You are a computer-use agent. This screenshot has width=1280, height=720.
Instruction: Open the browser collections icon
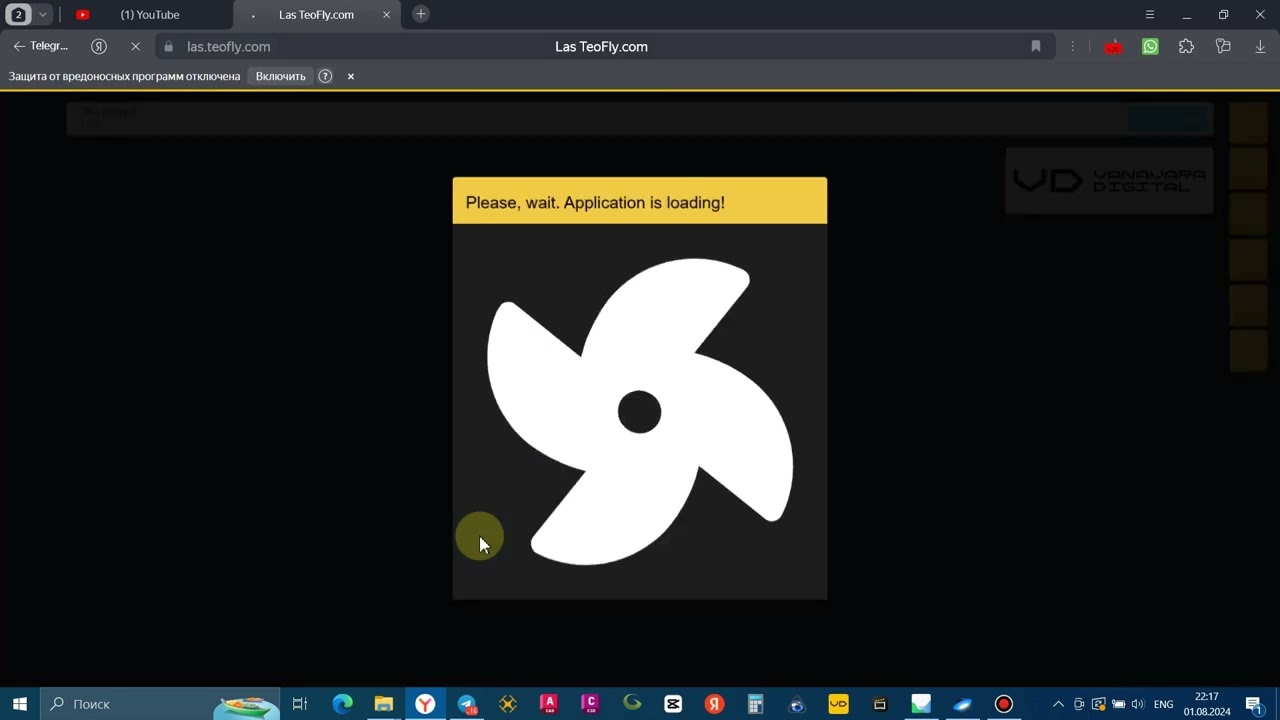tap(1223, 46)
